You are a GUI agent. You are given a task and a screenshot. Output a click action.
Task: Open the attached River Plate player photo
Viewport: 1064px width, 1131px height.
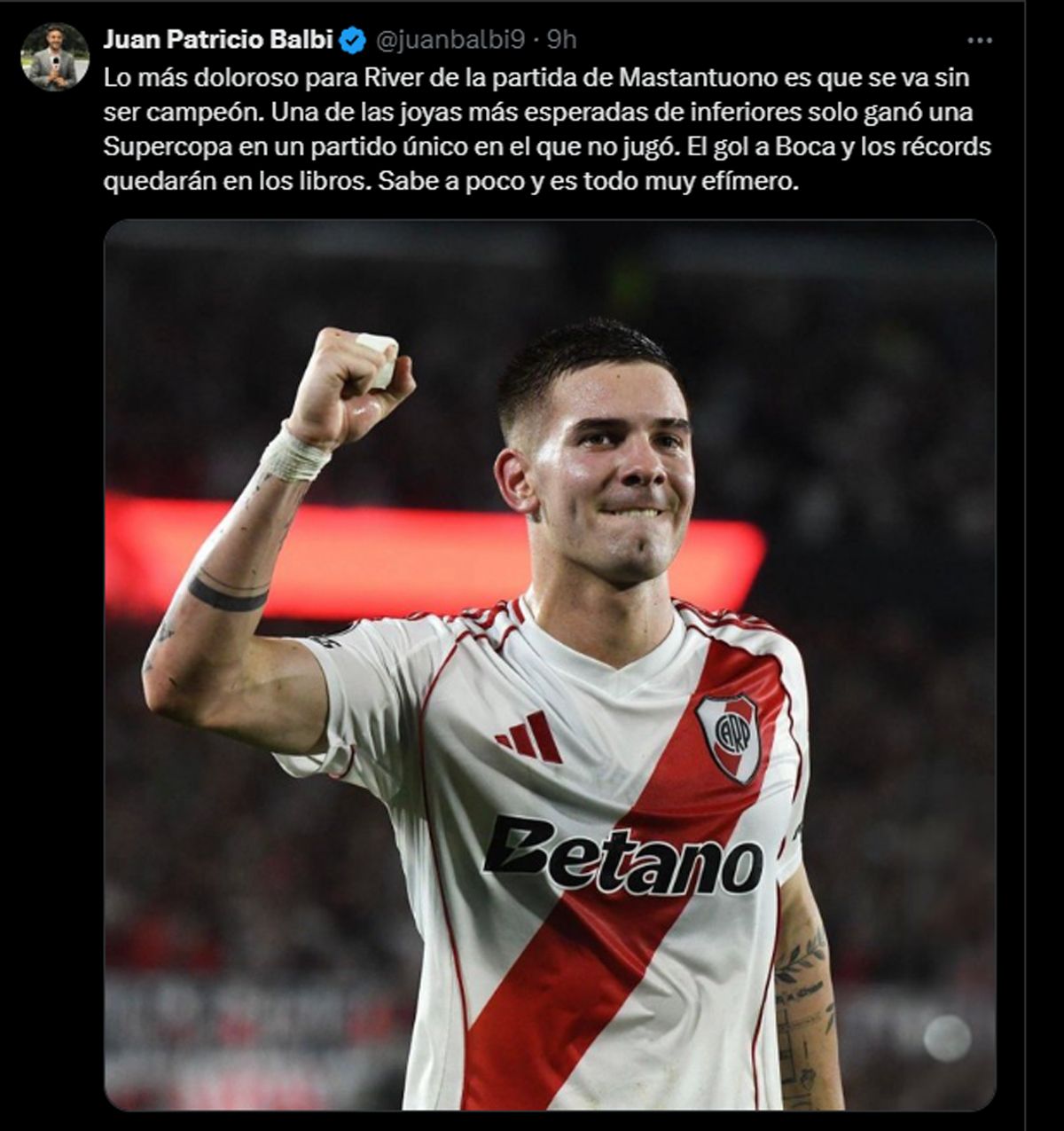[x=550, y=665]
